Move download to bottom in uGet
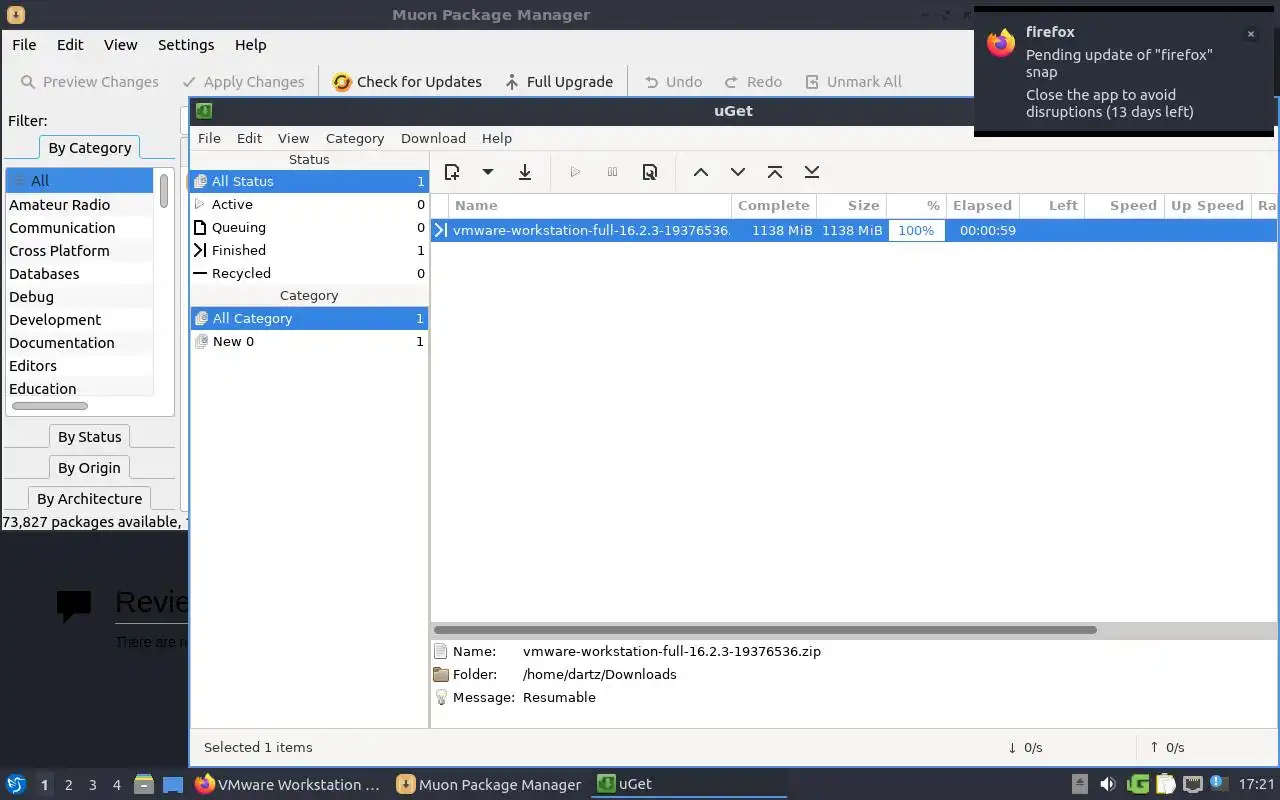Viewport: 1280px width, 800px height. [x=812, y=172]
